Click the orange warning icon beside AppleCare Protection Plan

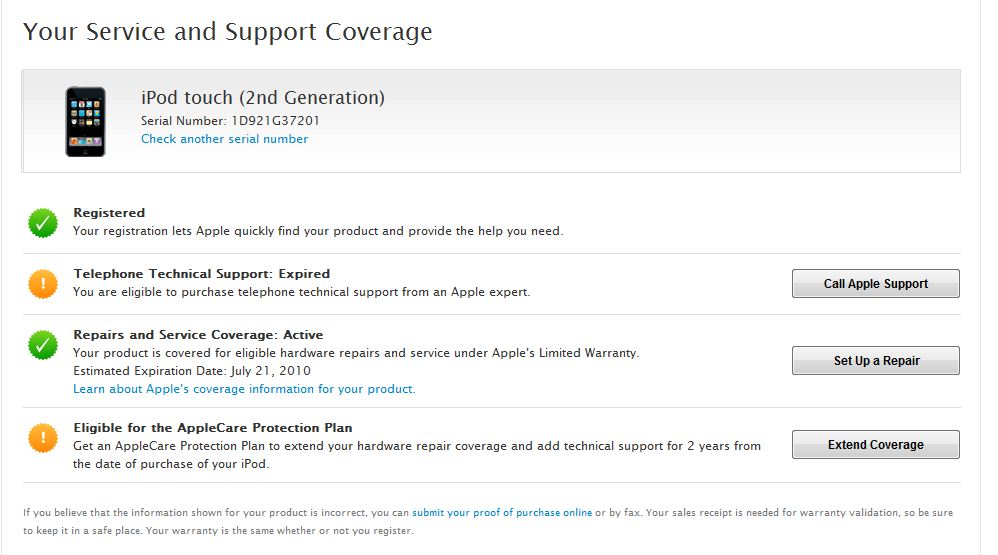43,438
